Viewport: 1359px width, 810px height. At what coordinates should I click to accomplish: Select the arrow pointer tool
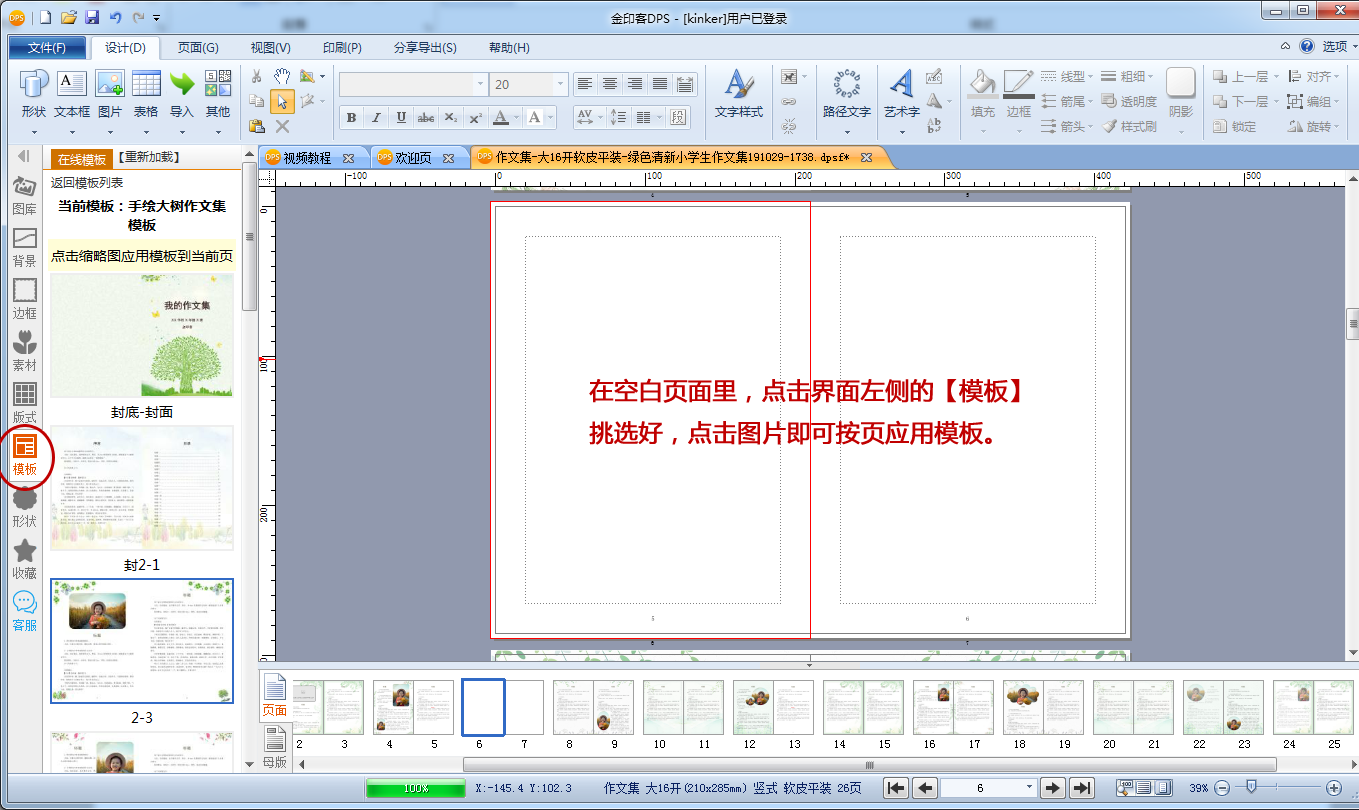point(282,101)
